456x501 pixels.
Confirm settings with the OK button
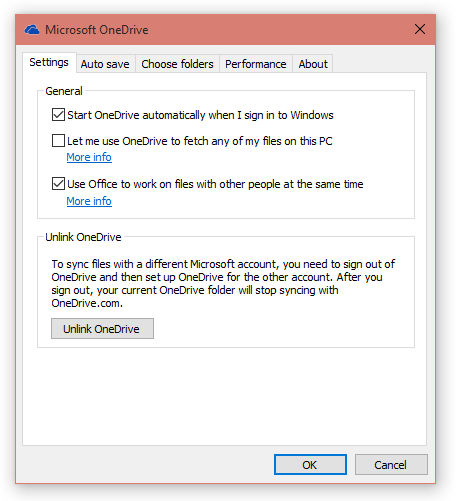310,464
